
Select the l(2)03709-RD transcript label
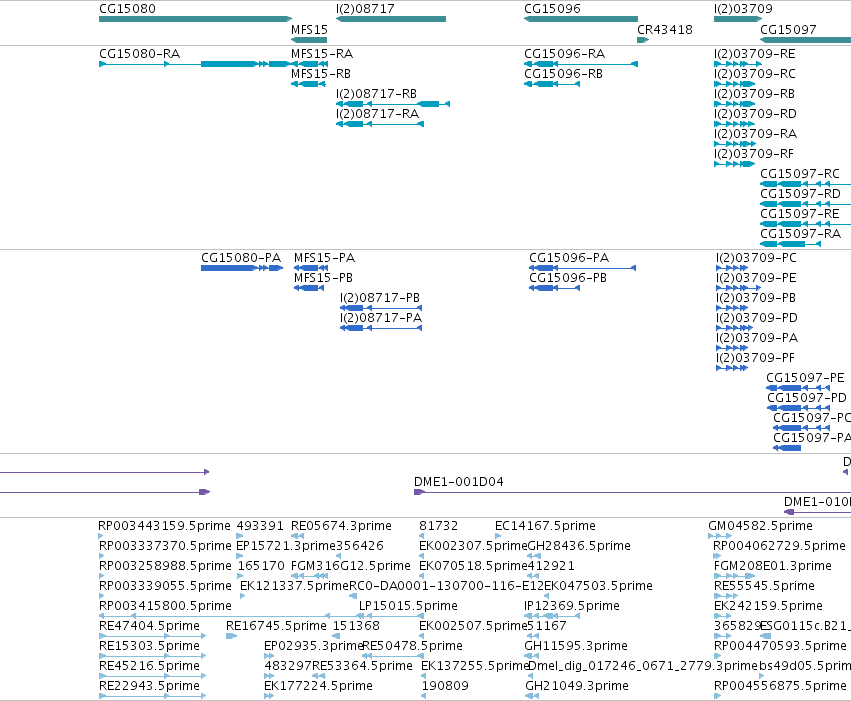[755, 114]
